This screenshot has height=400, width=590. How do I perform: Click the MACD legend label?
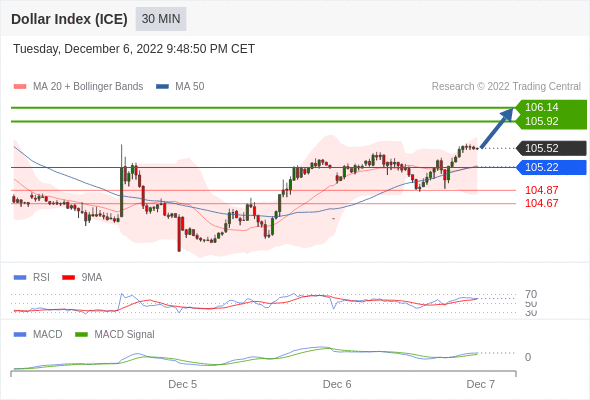tap(47, 334)
